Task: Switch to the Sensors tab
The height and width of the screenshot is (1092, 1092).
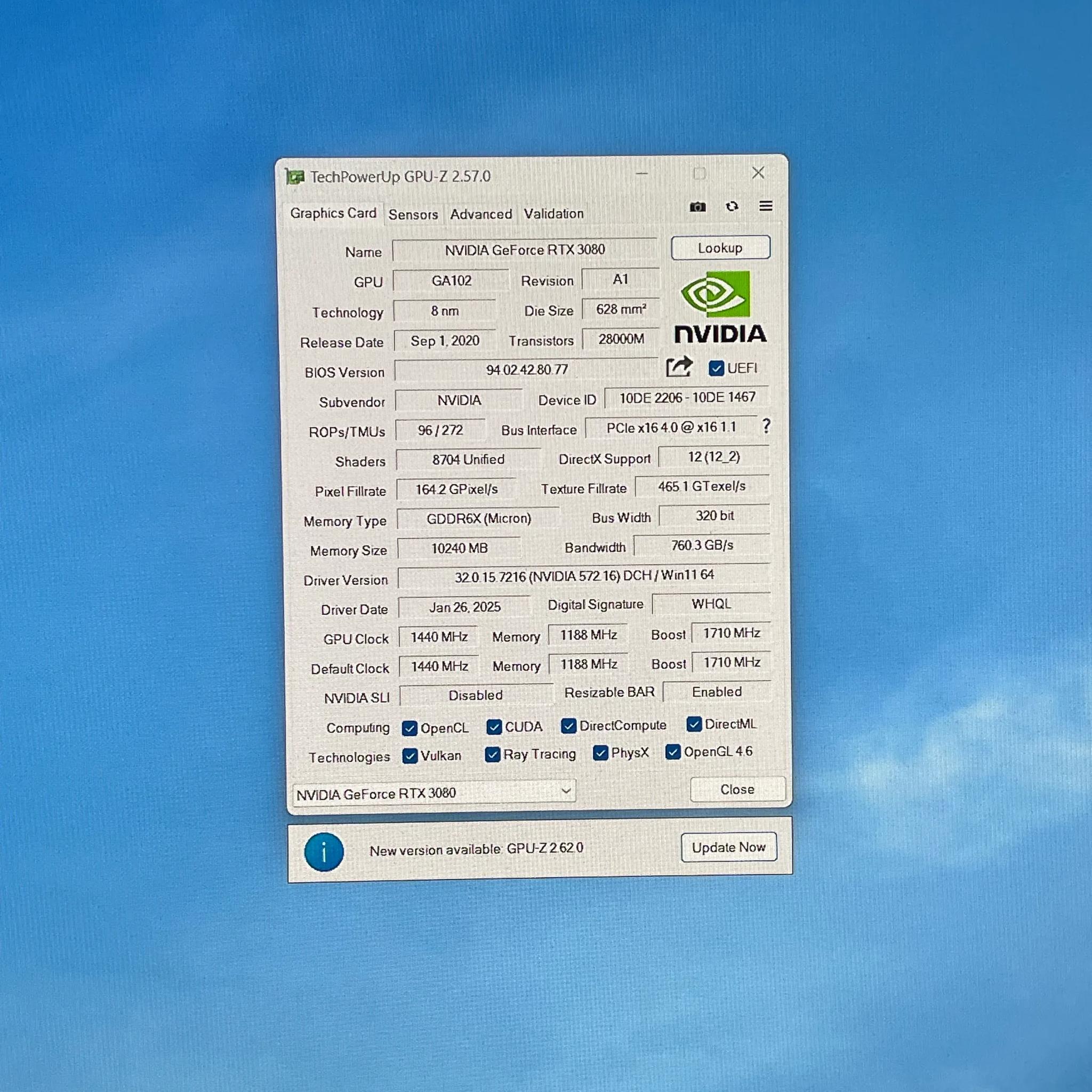Action: [x=413, y=215]
